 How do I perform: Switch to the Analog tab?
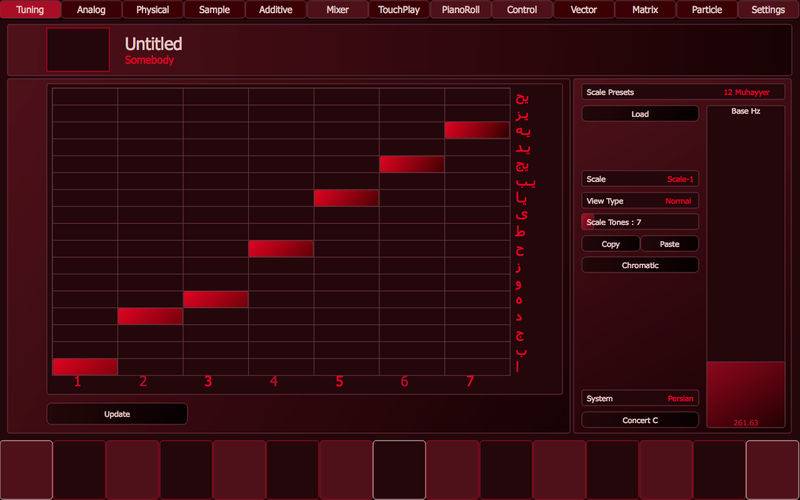click(91, 9)
